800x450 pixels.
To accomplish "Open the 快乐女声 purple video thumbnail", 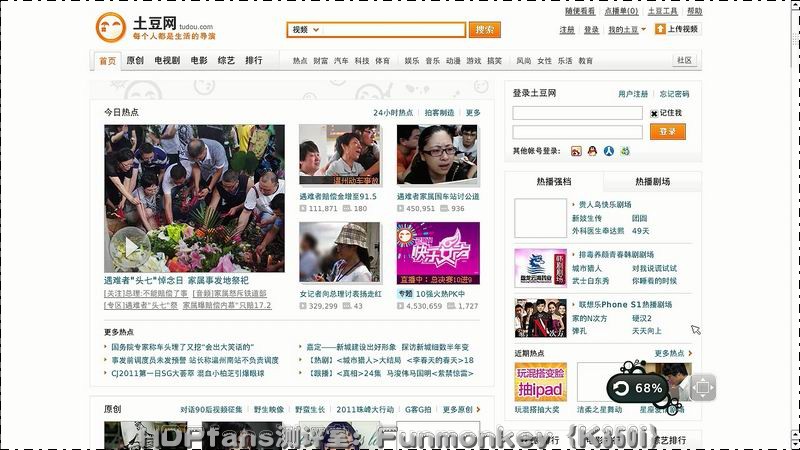I will pos(438,253).
